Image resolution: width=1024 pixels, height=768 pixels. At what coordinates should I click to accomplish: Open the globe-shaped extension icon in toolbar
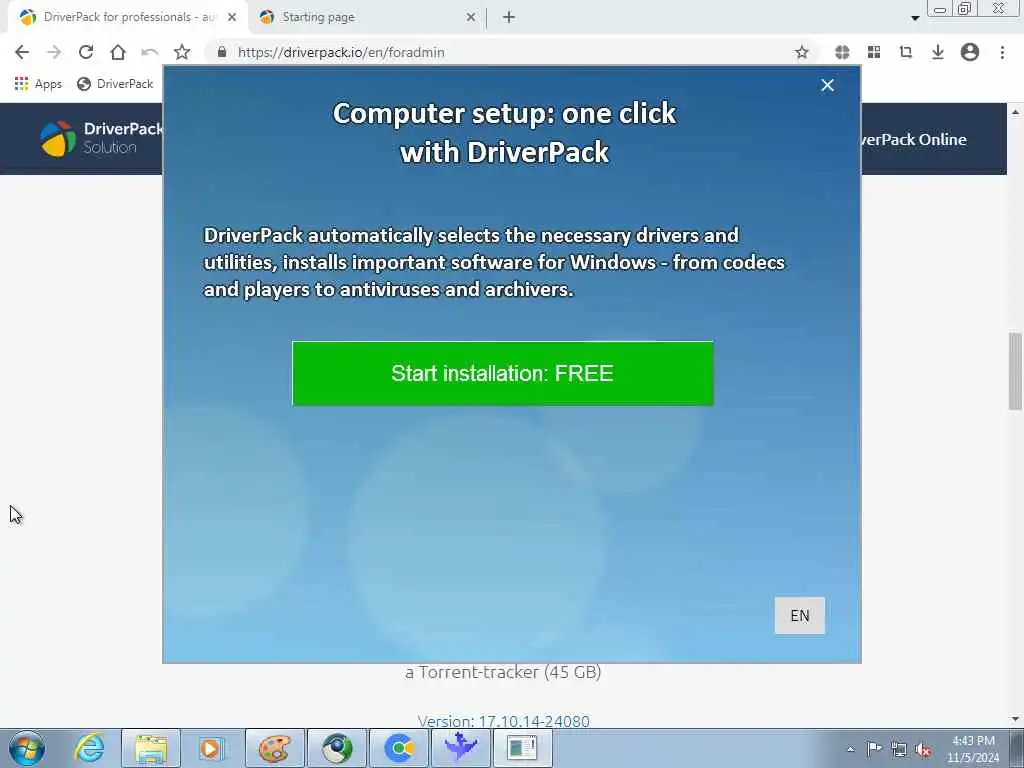pos(842,52)
